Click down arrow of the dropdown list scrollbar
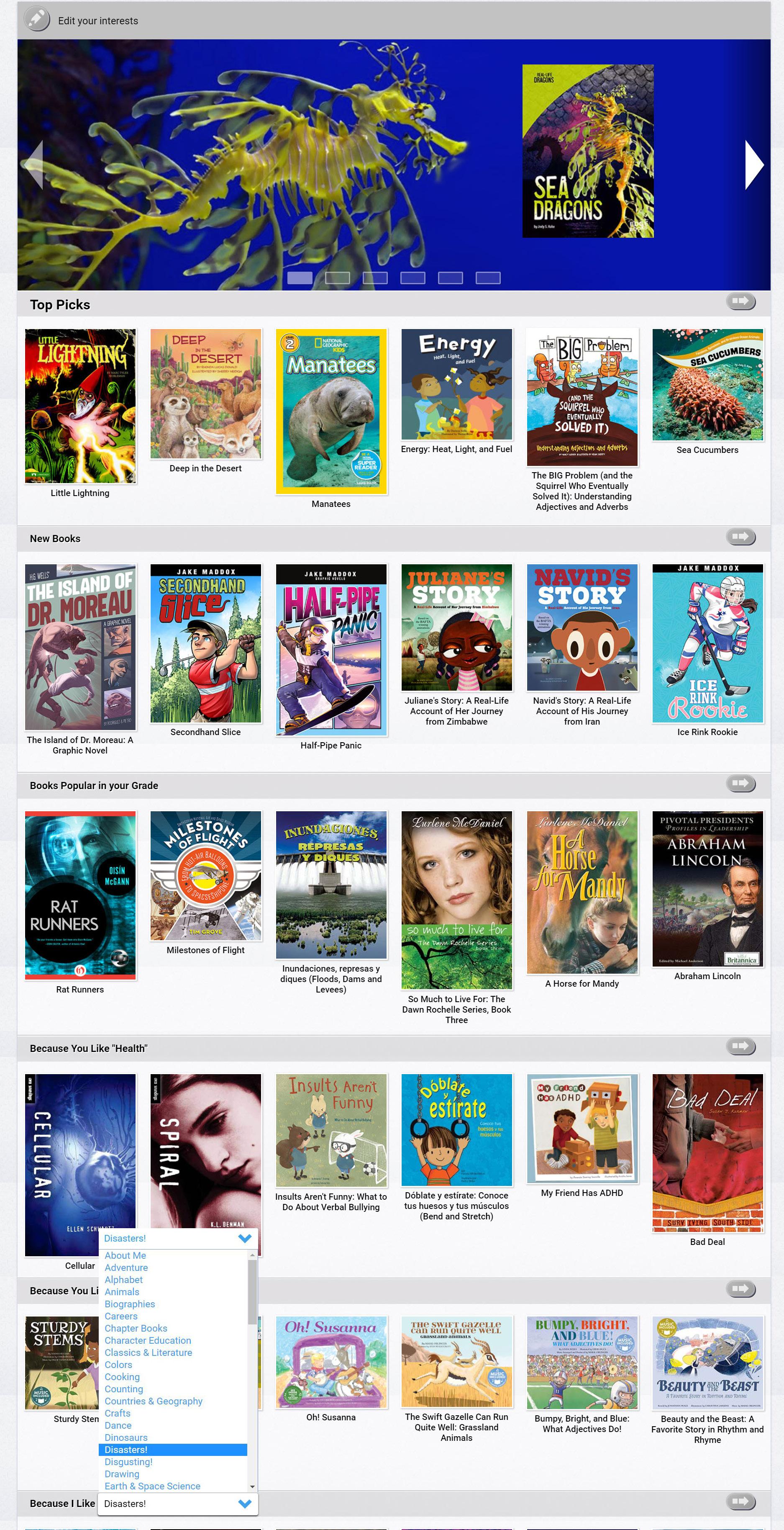Screen dimensions: 784x1530 (252, 1486)
